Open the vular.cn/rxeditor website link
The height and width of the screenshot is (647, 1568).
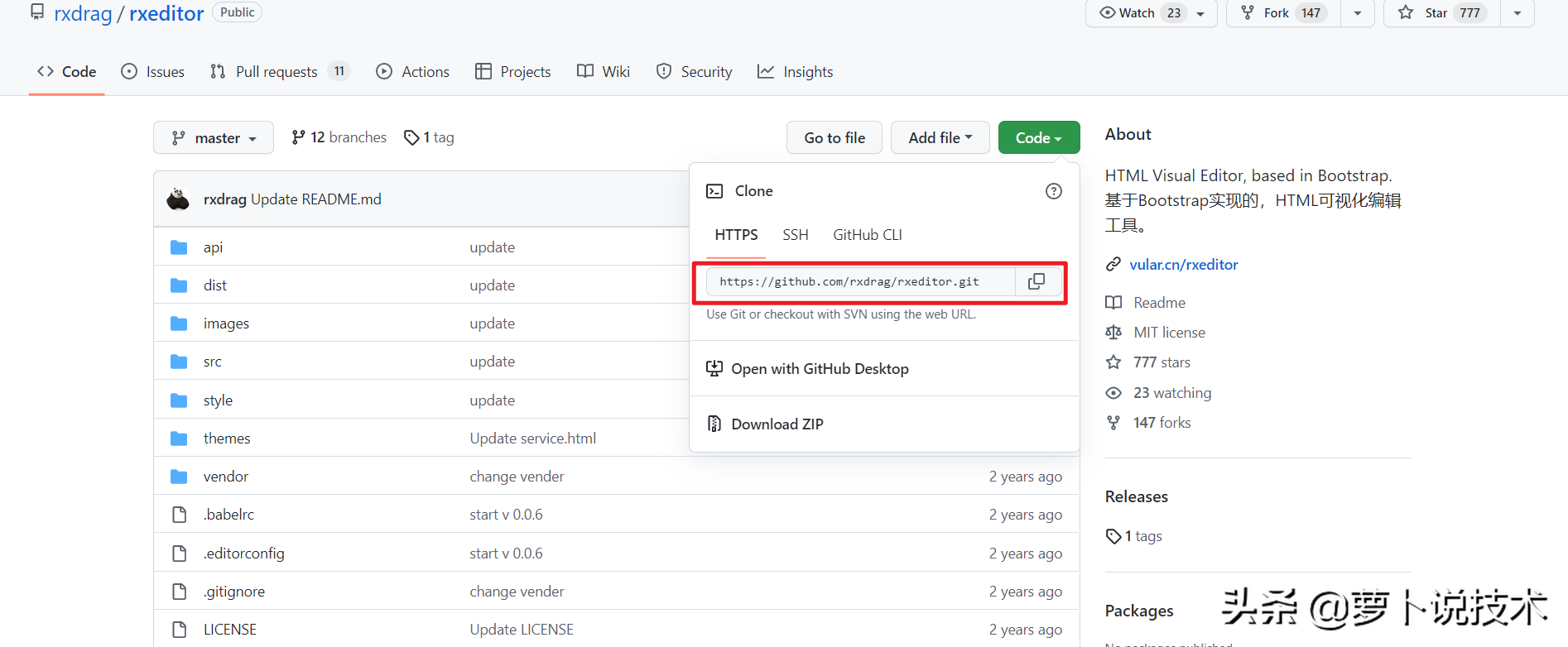(1184, 265)
